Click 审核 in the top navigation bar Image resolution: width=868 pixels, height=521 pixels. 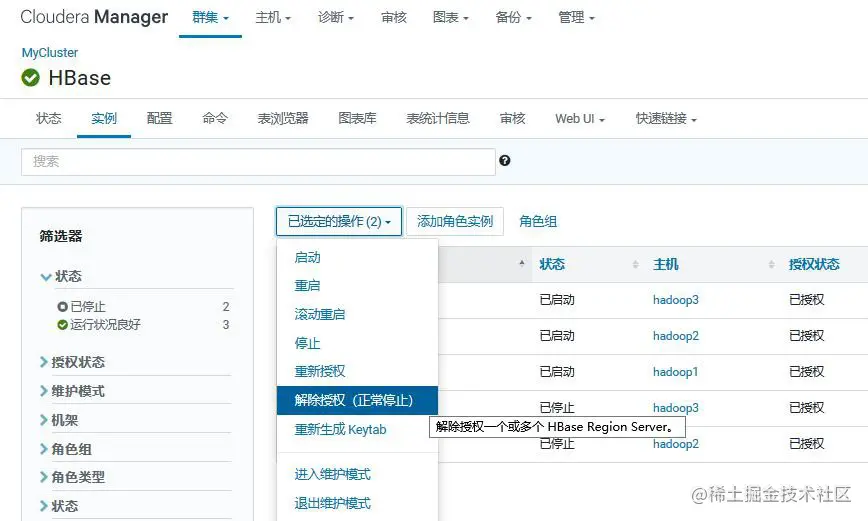coord(394,18)
